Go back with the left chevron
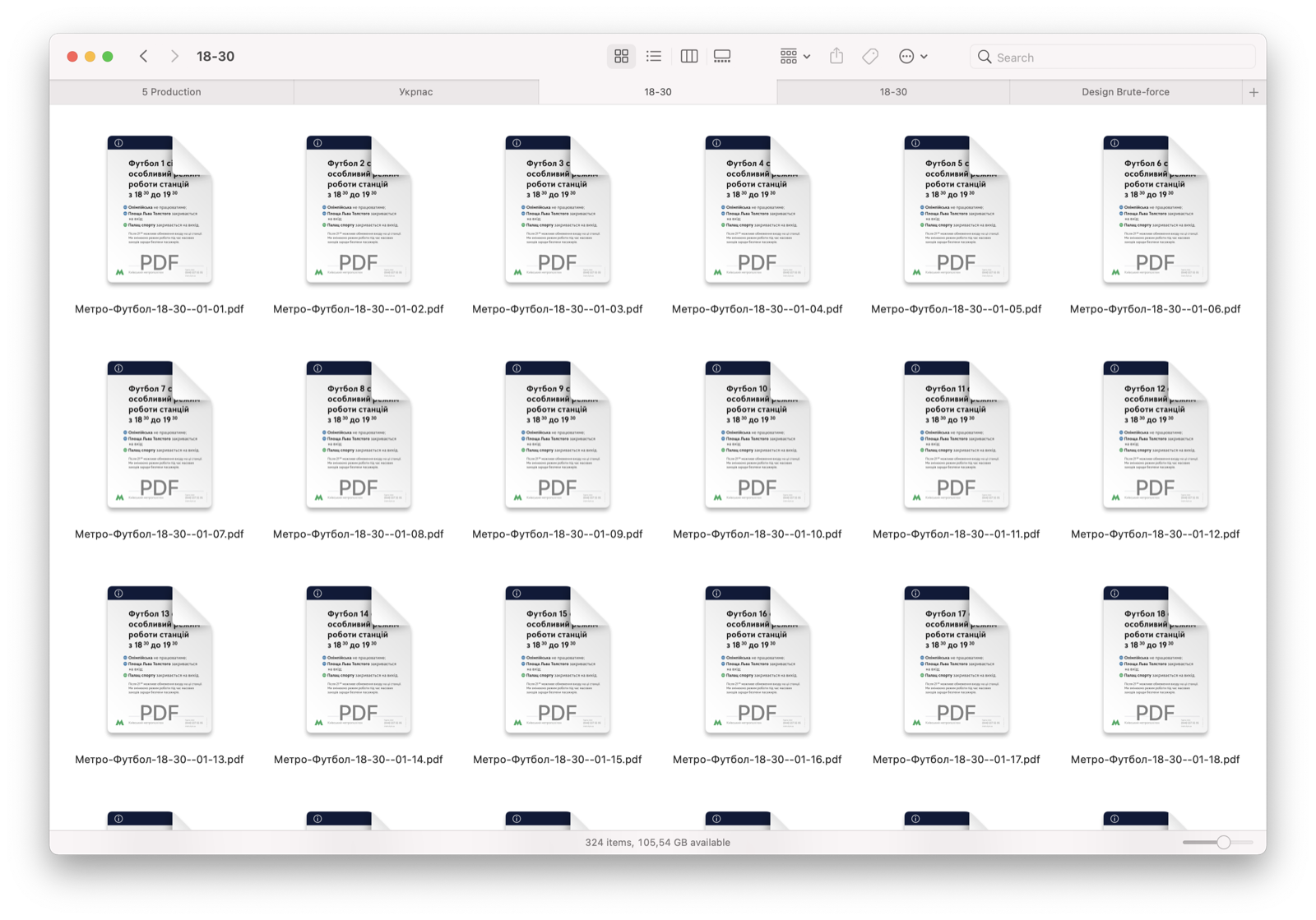The height and width of the screenshot is (920, 1316). click(x=144, y=56)
